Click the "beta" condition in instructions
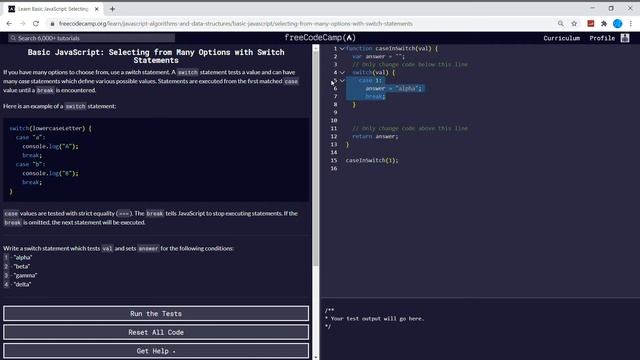The height and width of the screenshot is (360, 640). pyautogui.click(x=22, y=266)
